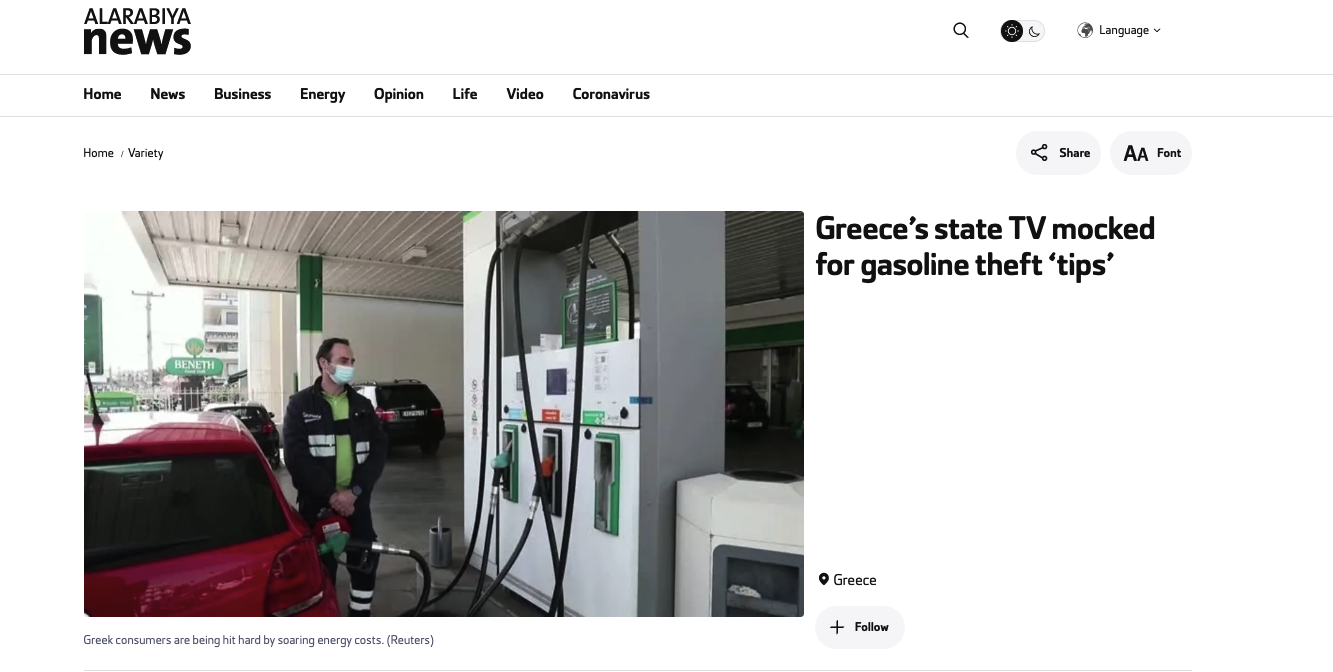Select the Opinion menu item

(398, 94)
